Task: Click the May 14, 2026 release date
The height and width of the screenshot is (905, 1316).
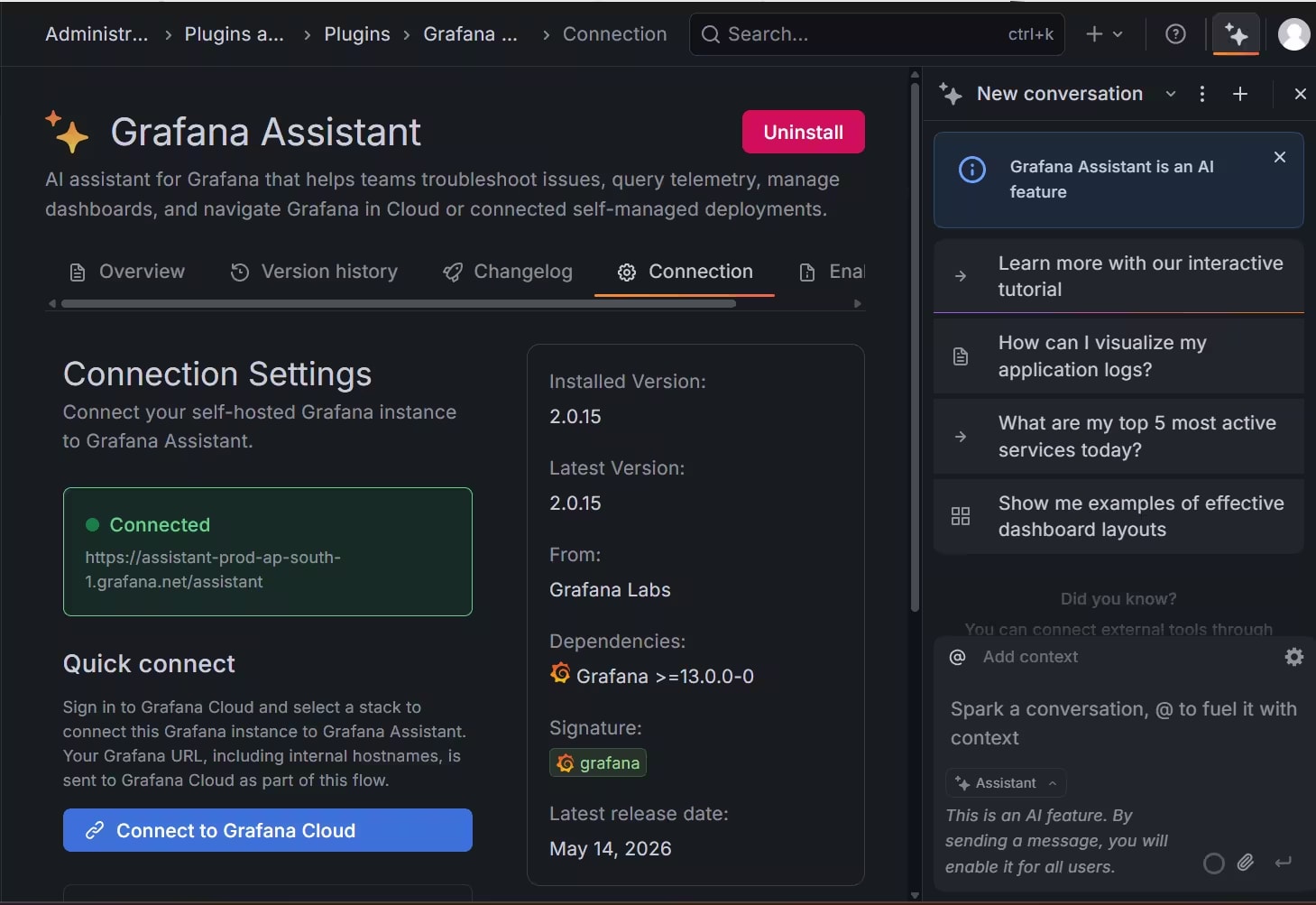Action: pos(611,849)
